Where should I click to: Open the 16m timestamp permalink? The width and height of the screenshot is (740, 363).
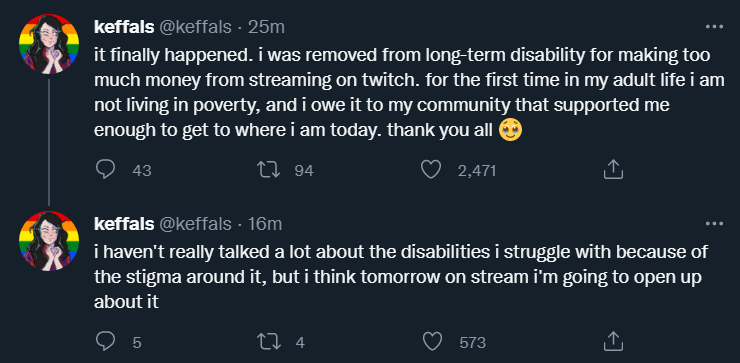[264, 224]
